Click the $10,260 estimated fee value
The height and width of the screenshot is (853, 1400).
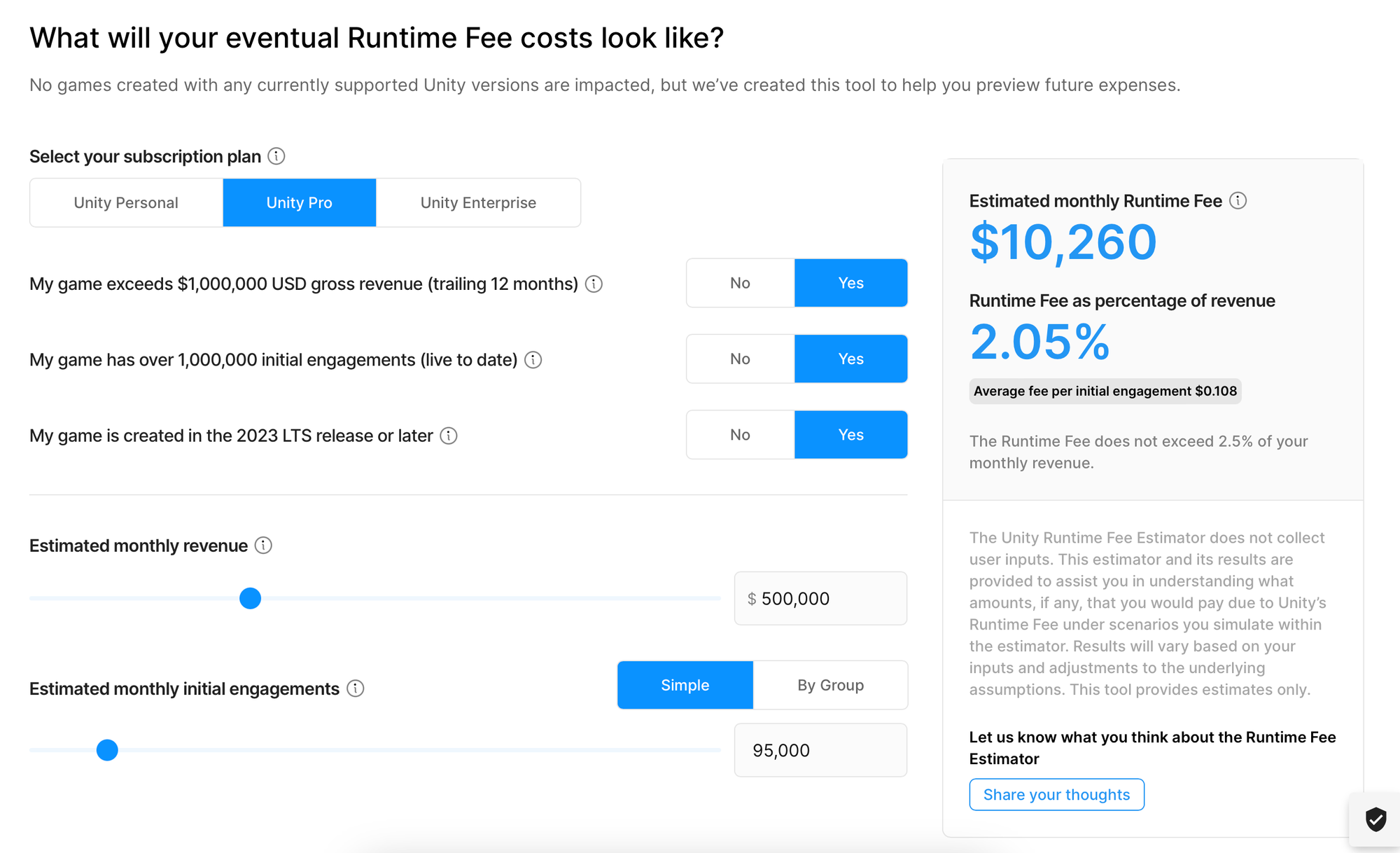pos(1063,242)
